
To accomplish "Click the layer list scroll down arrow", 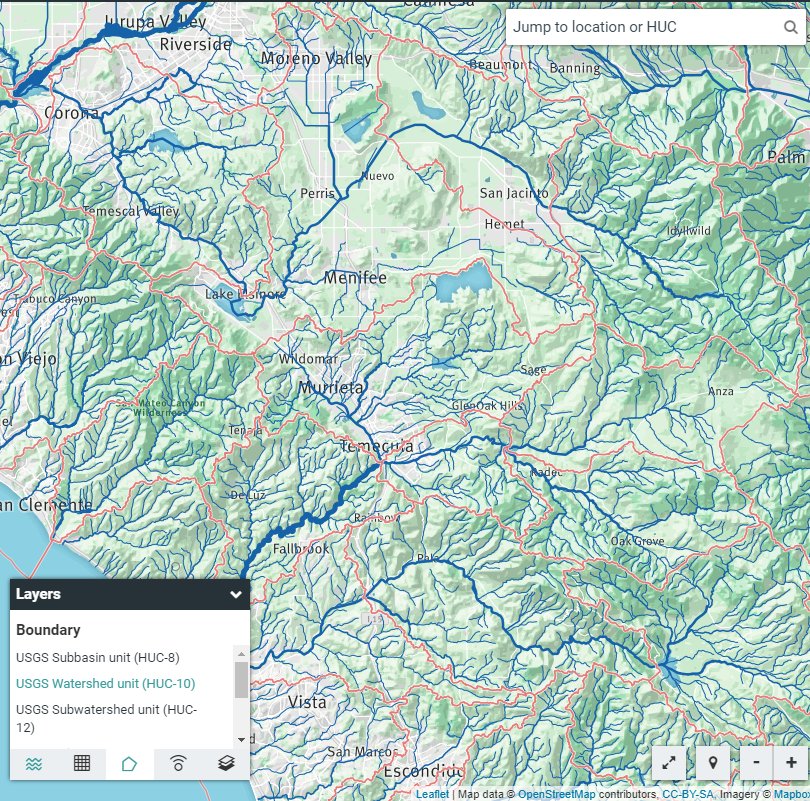I will pyautogui.click(x=241, y=740).
